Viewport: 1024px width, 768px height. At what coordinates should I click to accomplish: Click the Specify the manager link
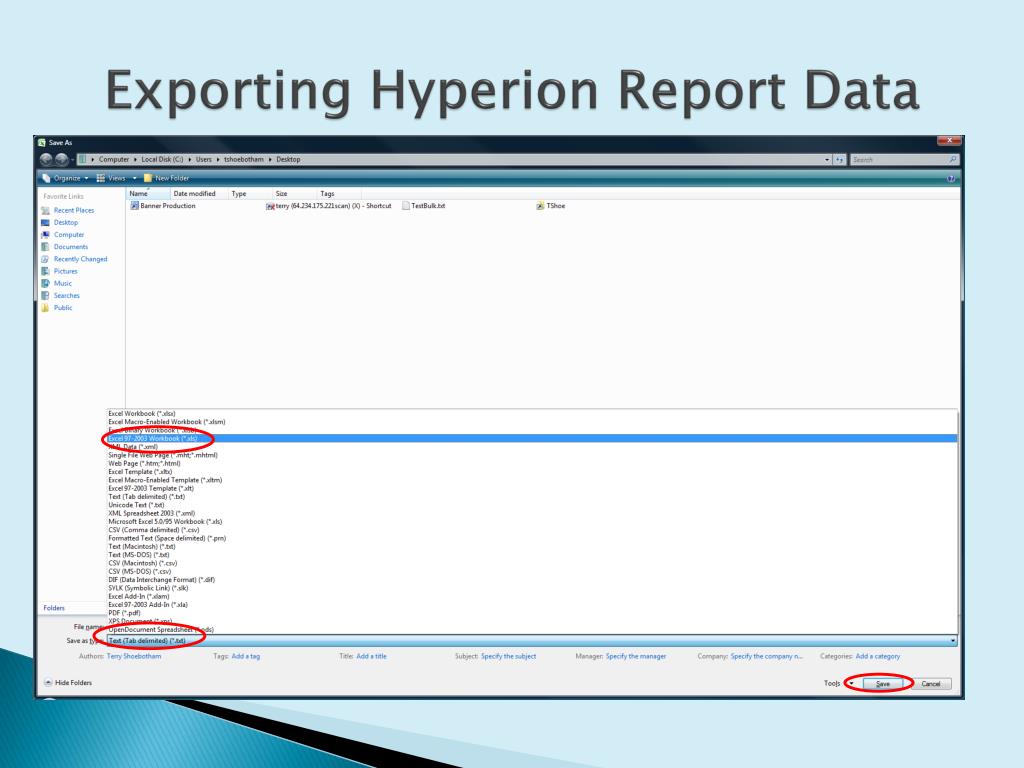[x=636, y=656]
